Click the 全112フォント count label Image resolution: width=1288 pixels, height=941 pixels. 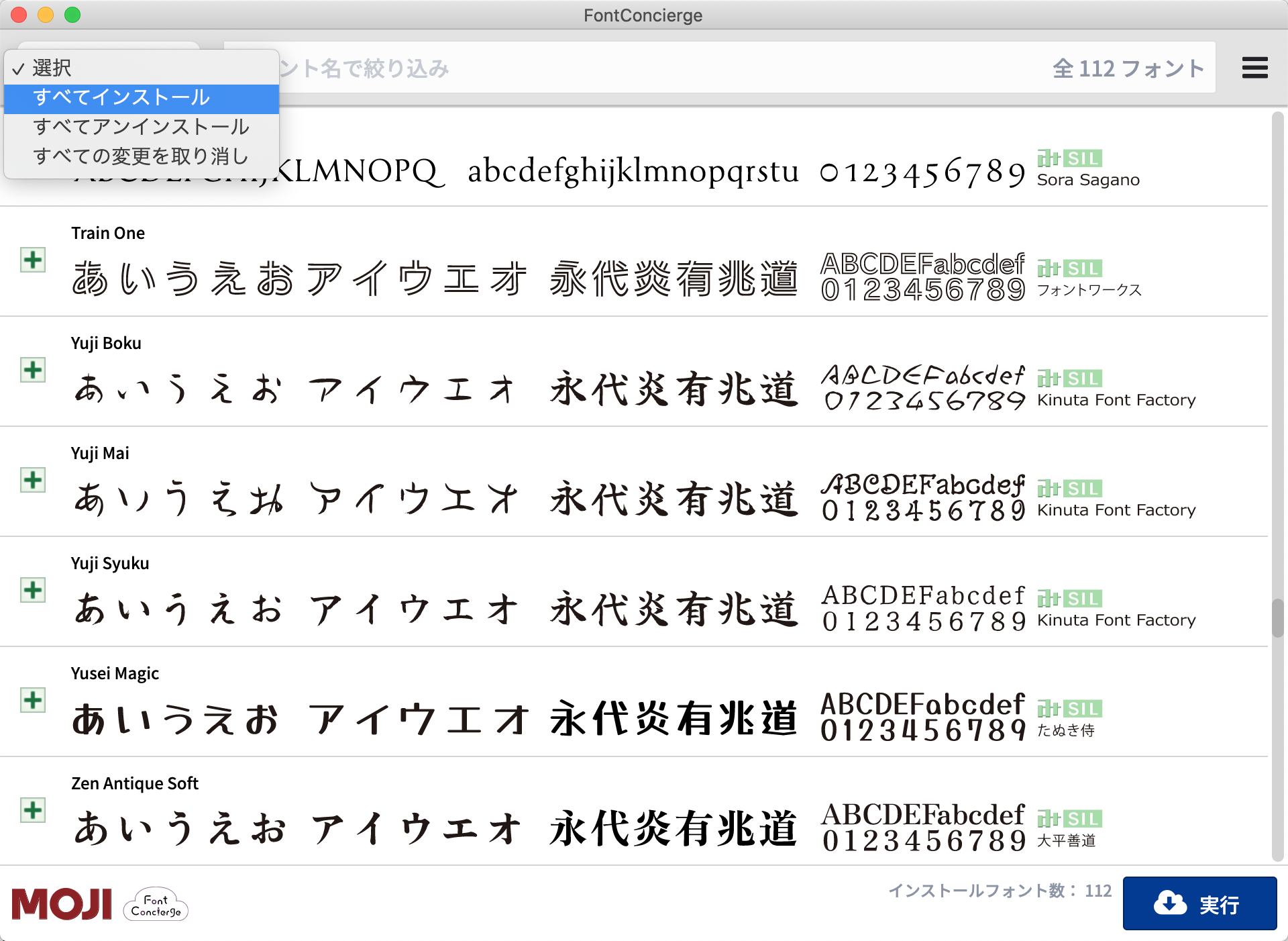tap(1127, 68)
